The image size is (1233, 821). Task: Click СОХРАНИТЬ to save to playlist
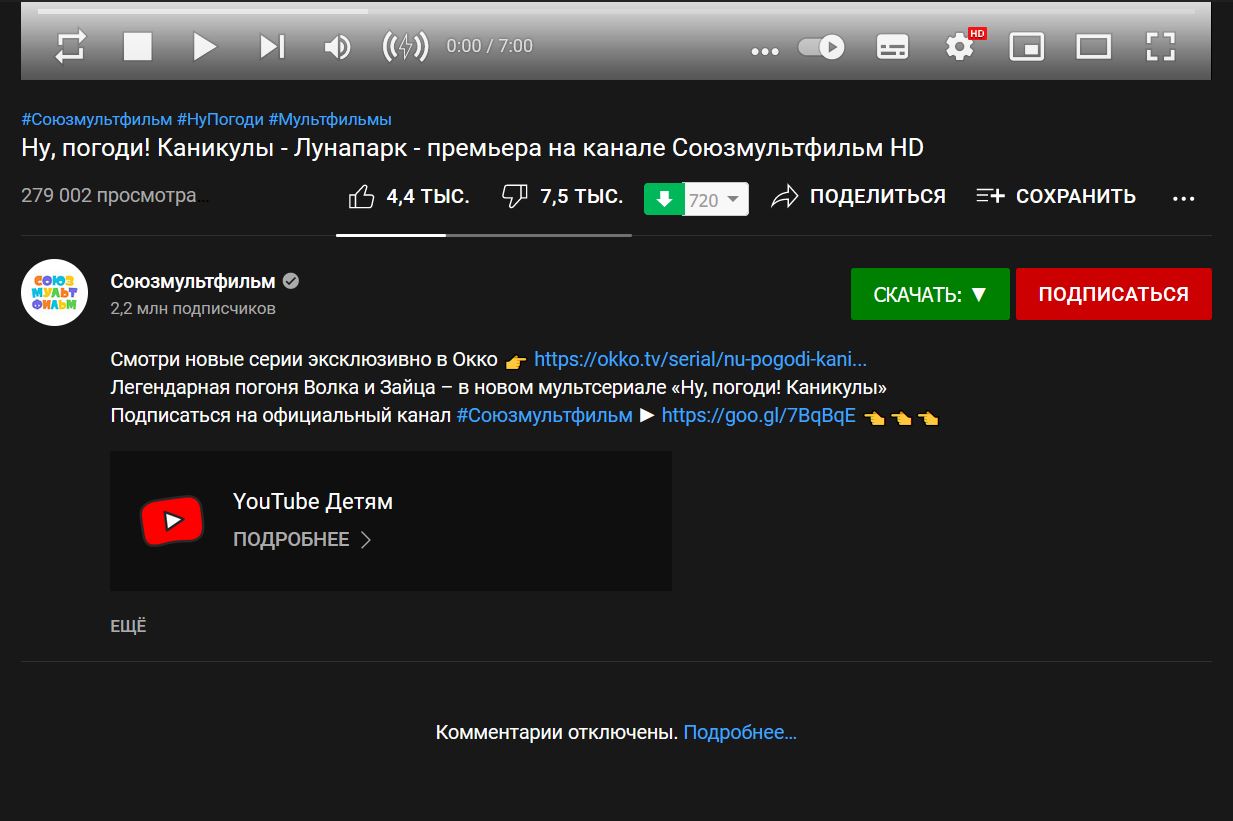click(1056, 197)
